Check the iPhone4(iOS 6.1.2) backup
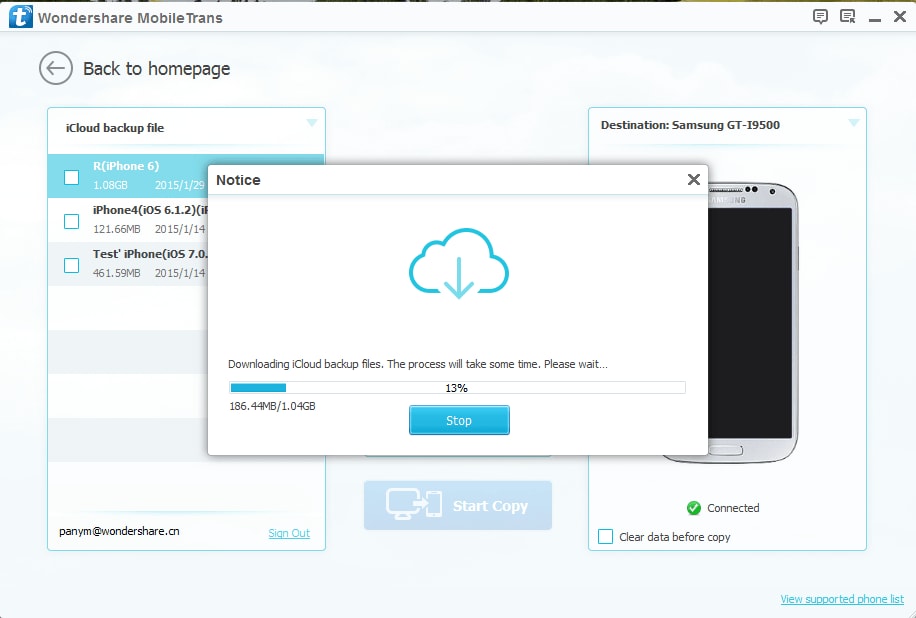 71,221
